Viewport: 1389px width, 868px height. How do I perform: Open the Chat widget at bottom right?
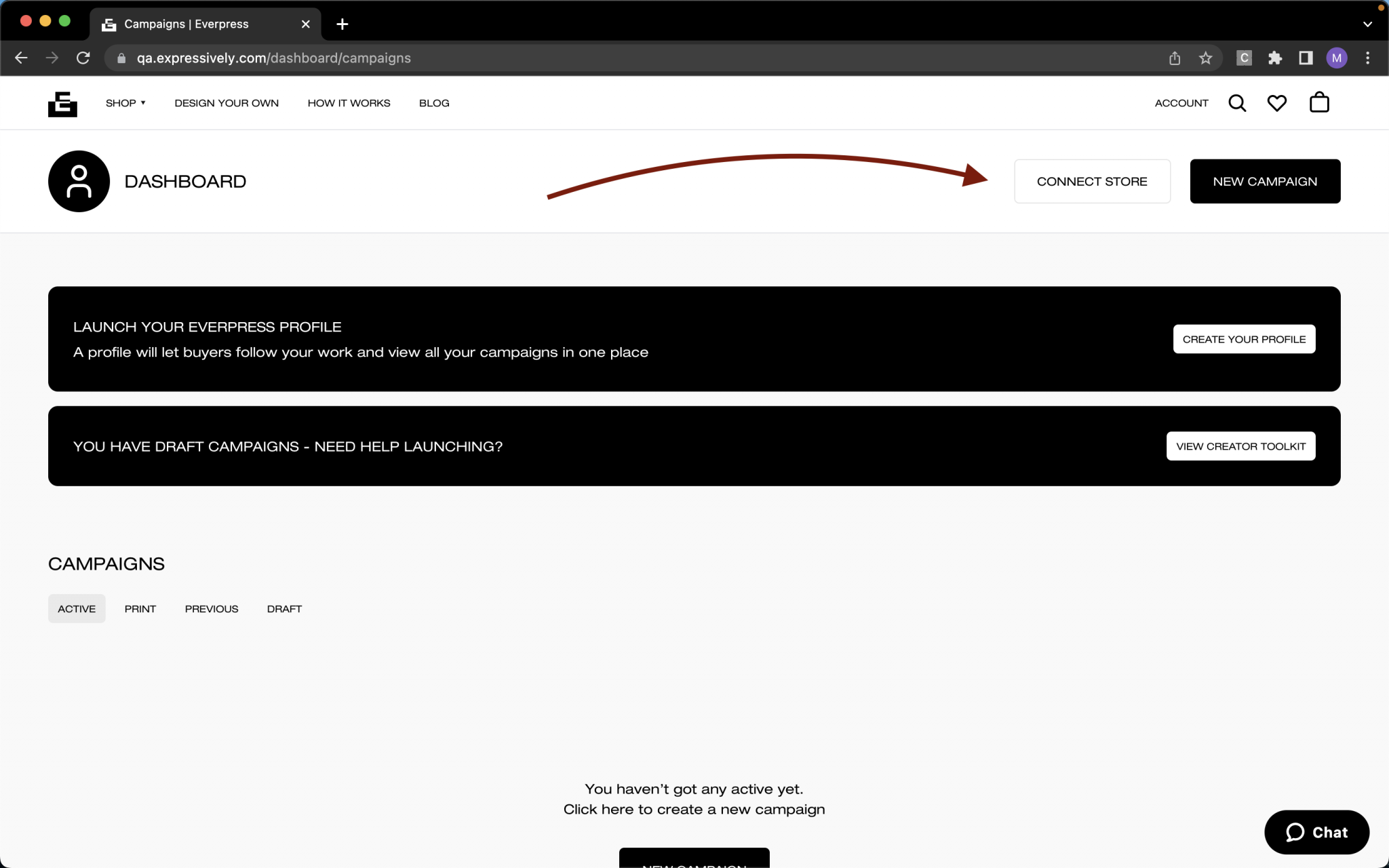[1316, 832]
